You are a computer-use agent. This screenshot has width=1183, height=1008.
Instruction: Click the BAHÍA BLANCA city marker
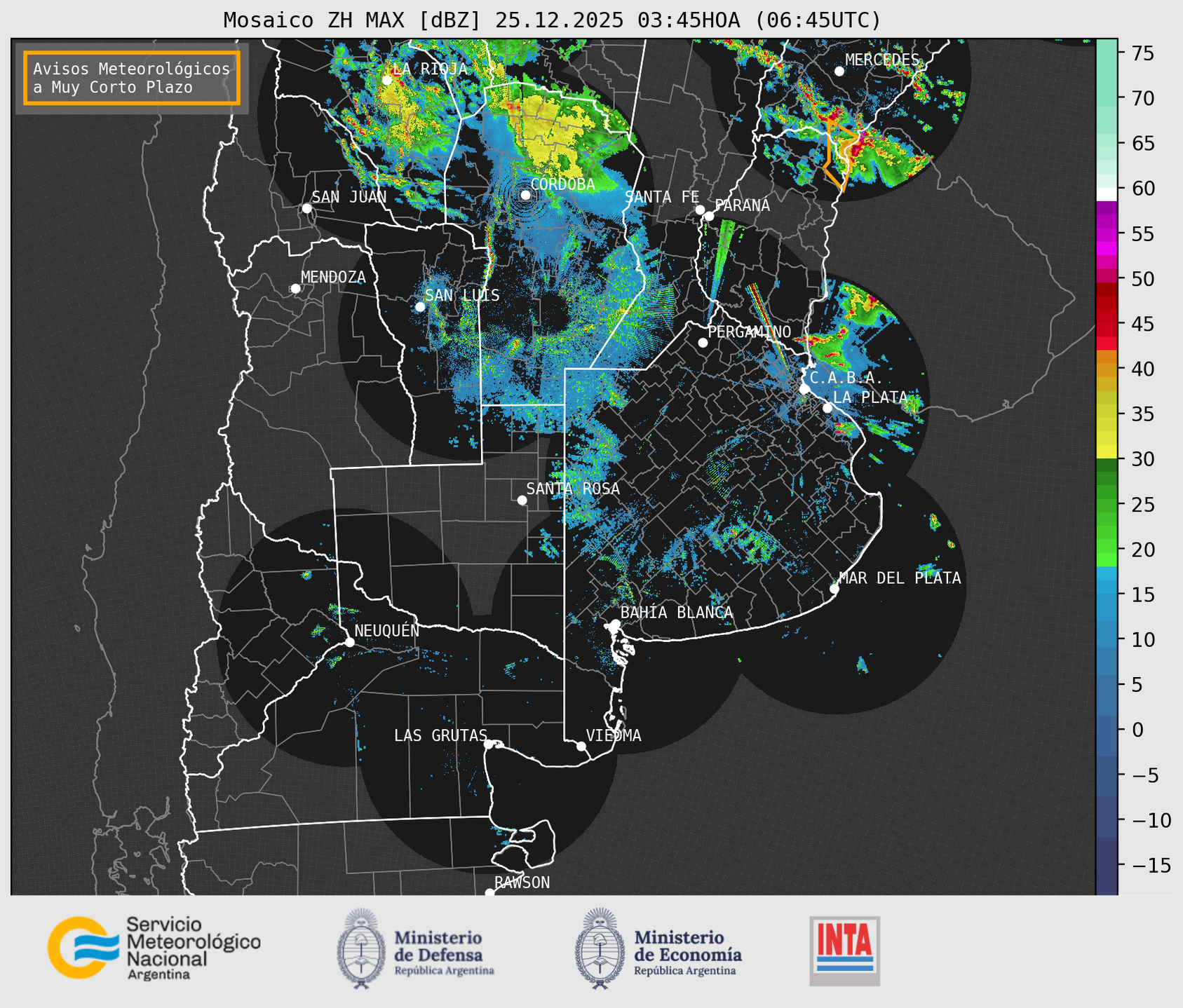615,624
